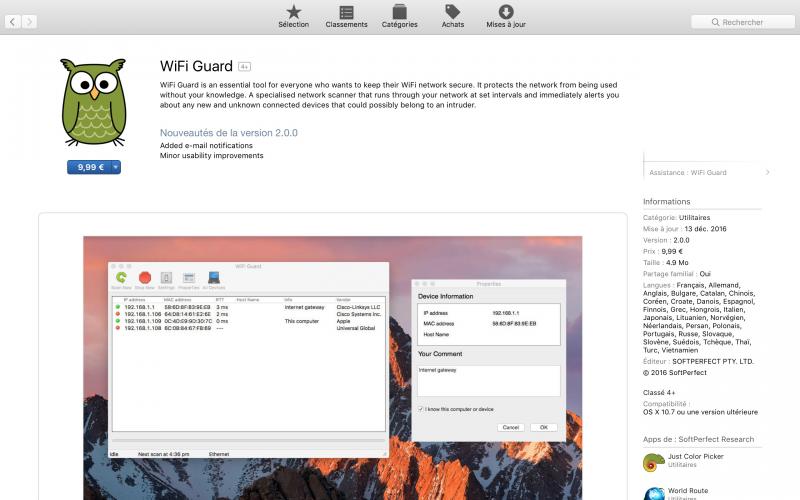Go back with the left arrow button

point(12,21)
